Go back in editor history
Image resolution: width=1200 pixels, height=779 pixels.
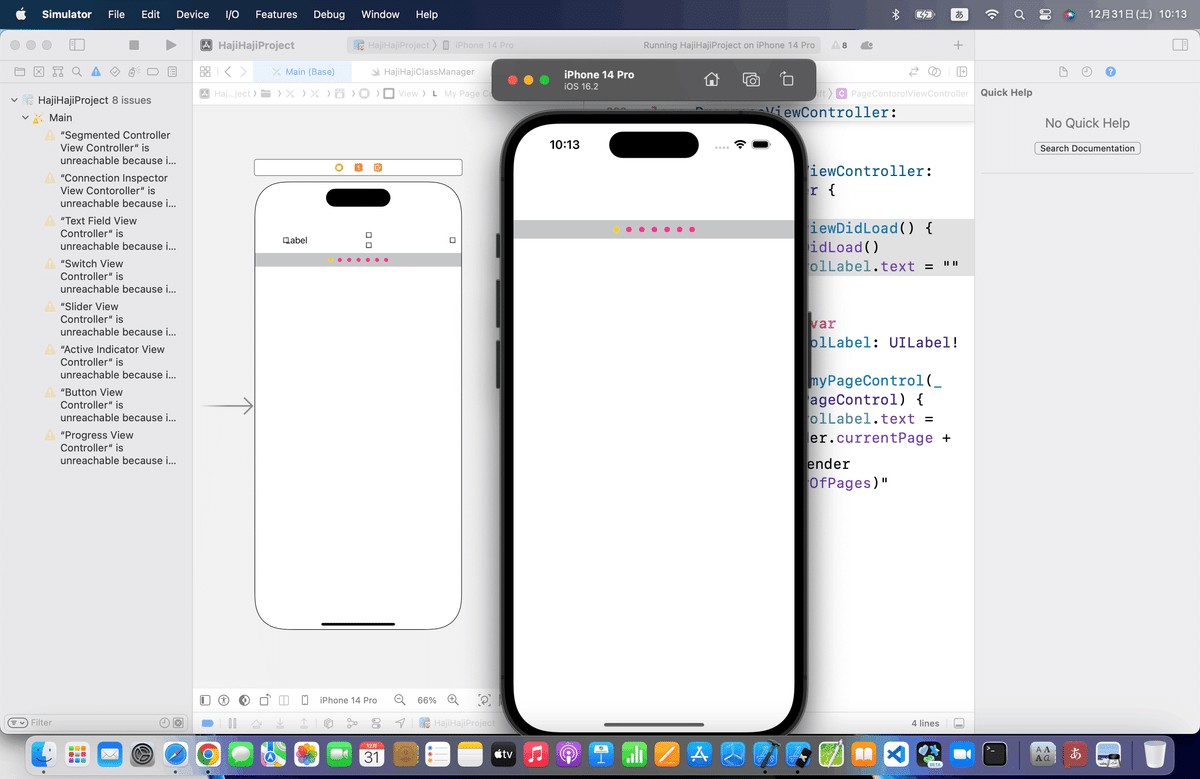[x=228, y=72]
